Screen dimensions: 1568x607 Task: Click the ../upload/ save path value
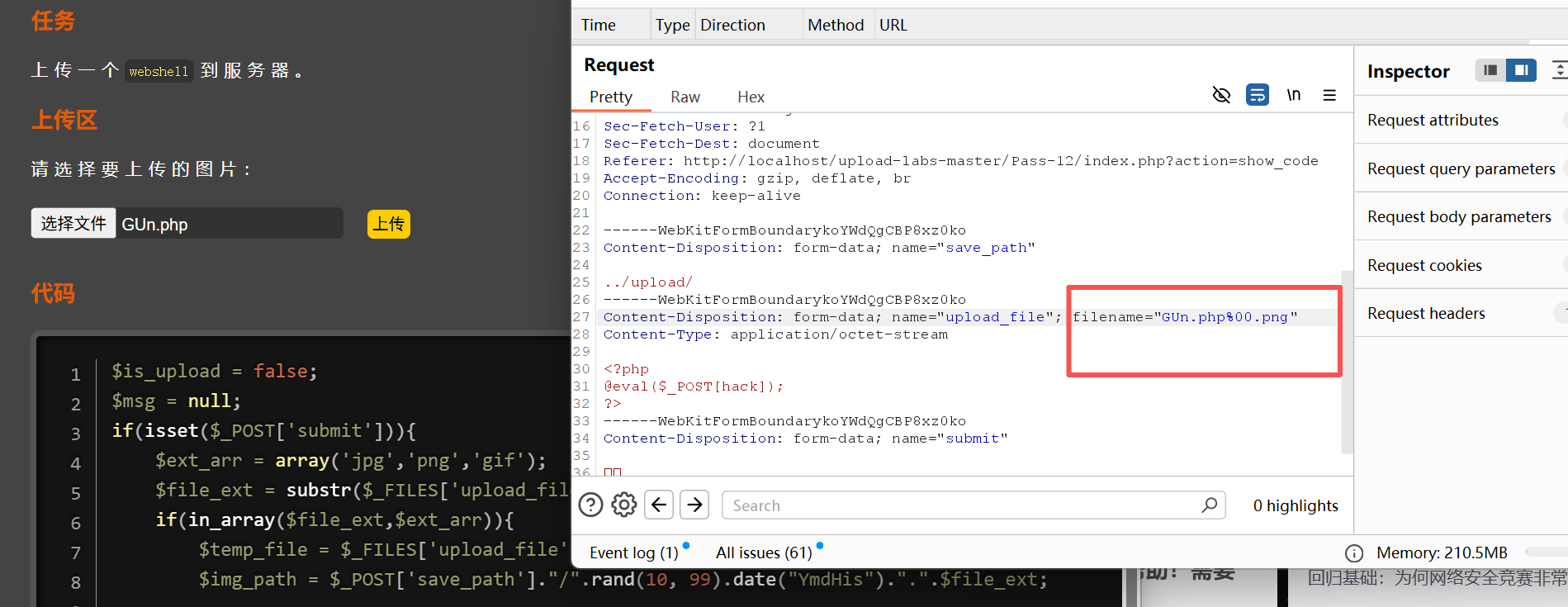(648, 282)
